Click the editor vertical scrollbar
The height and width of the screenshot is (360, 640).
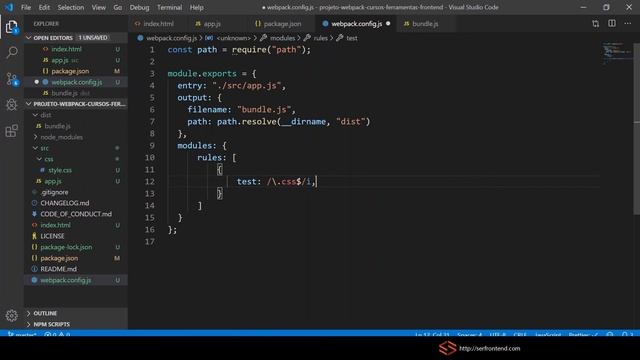pyautogui.click(x=637, y=129)
